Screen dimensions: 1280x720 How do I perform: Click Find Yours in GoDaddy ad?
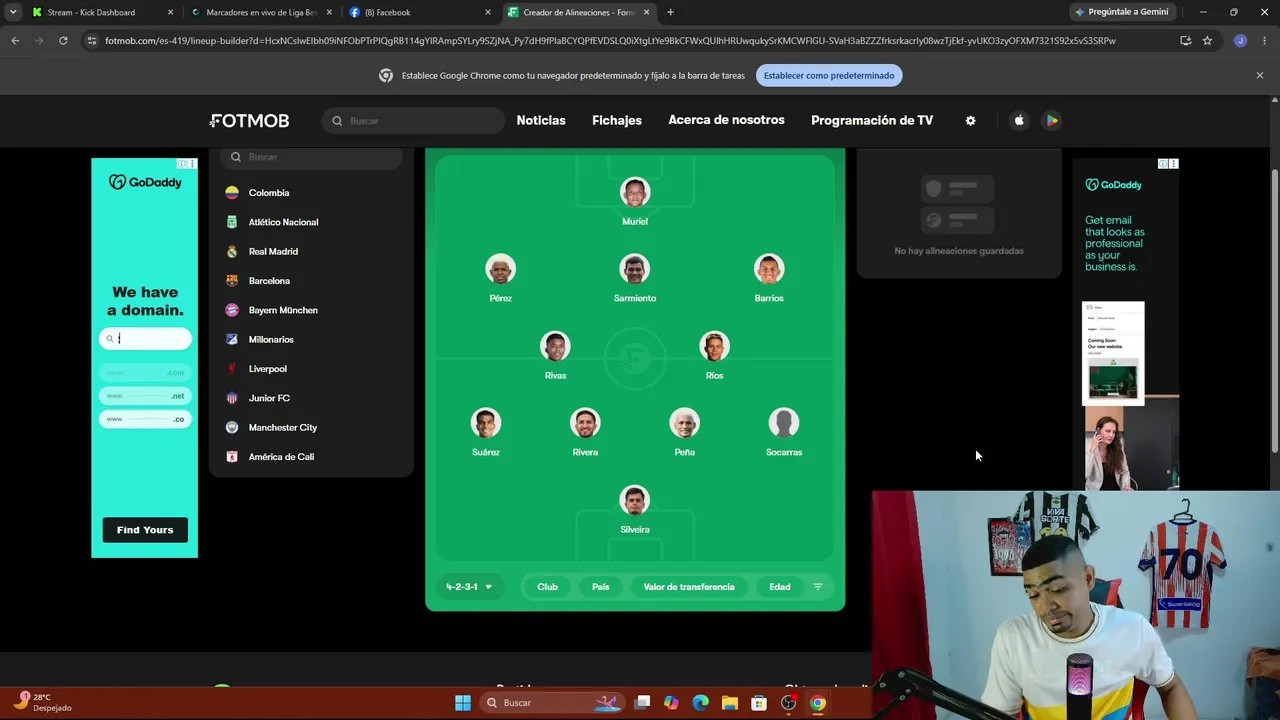[x=145, y=530]
